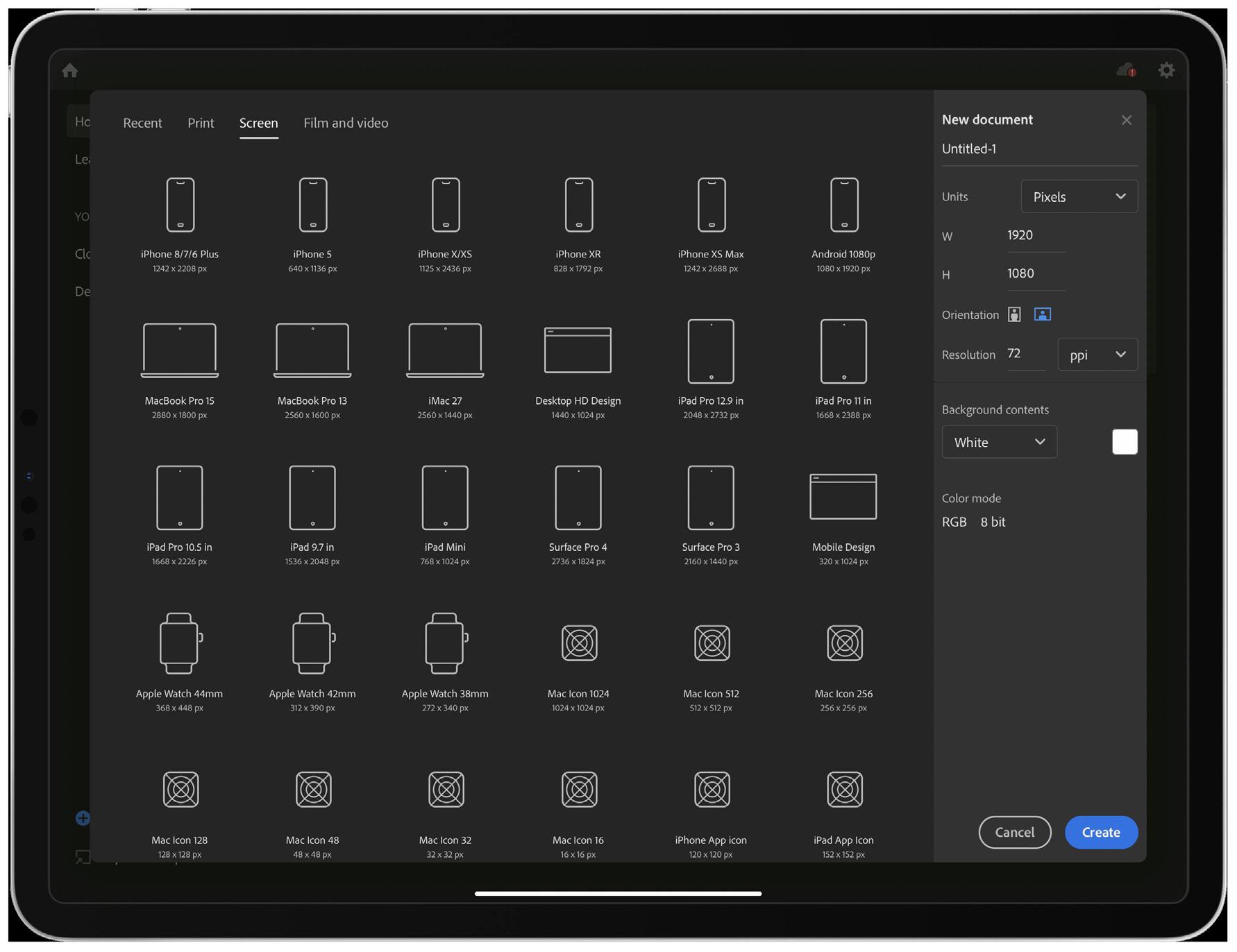The width and height of the screenshot is (1237, 952).
Task: Select the iPad Pro 12.9 in preset
Action: [711, 370]
